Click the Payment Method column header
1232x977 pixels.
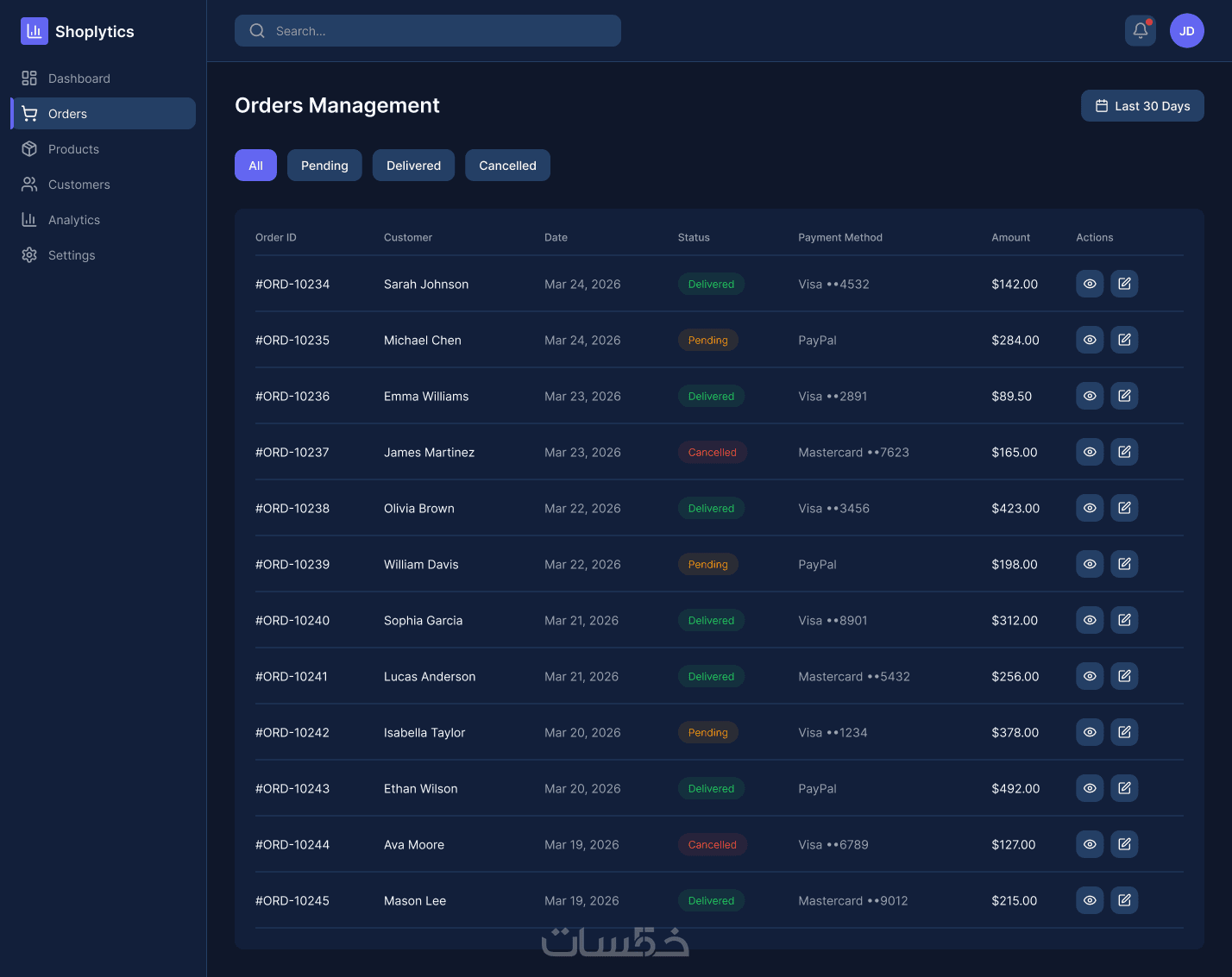840,237
